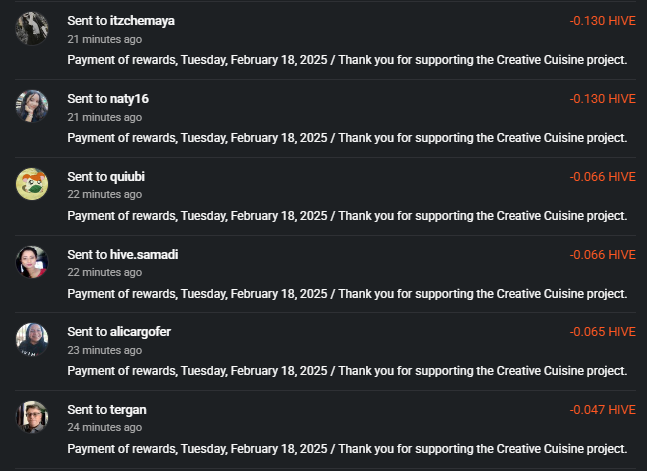Image resolution: width=647 pixels, height=471 pixels.
Task: Visit the quiubi username link
Action: pyautogui.click(x=127, y=177)
